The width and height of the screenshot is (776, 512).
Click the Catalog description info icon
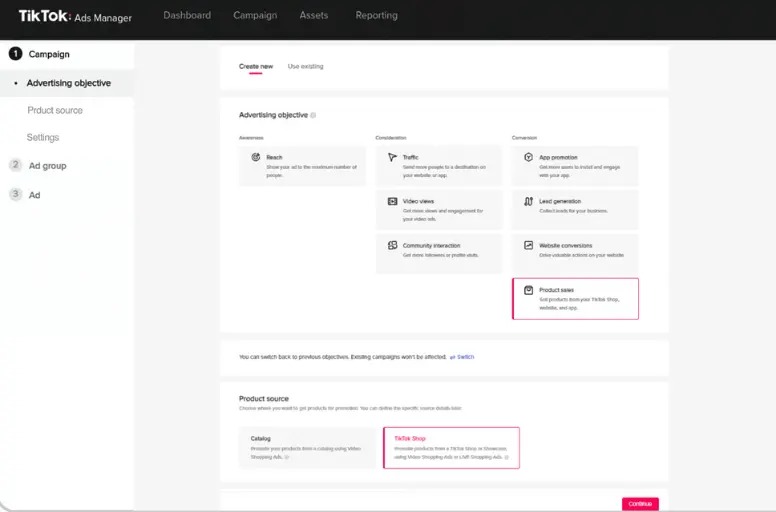[x=287, y=457]
